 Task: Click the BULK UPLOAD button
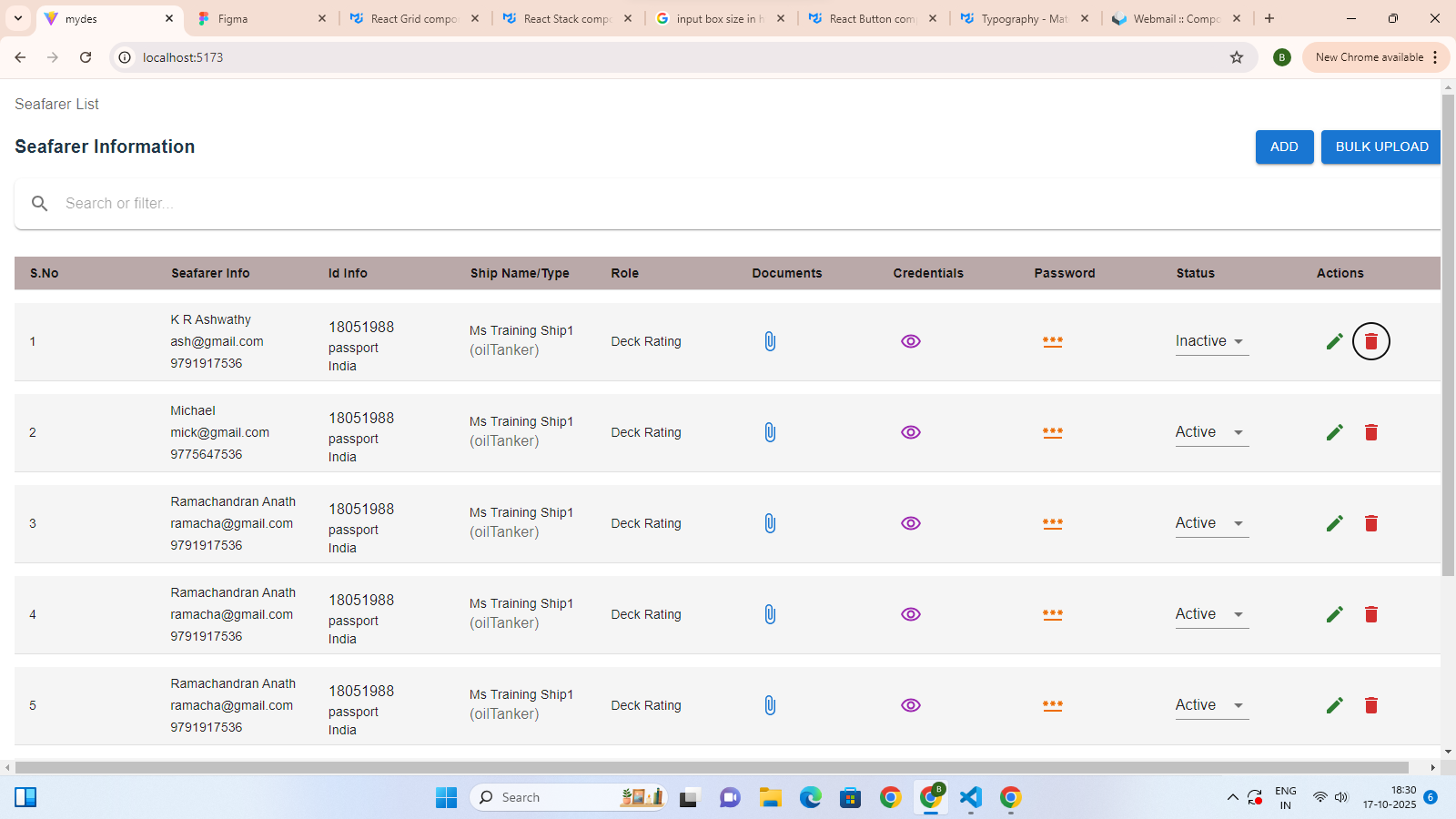pyautogui.click(x=1380, y=147)
